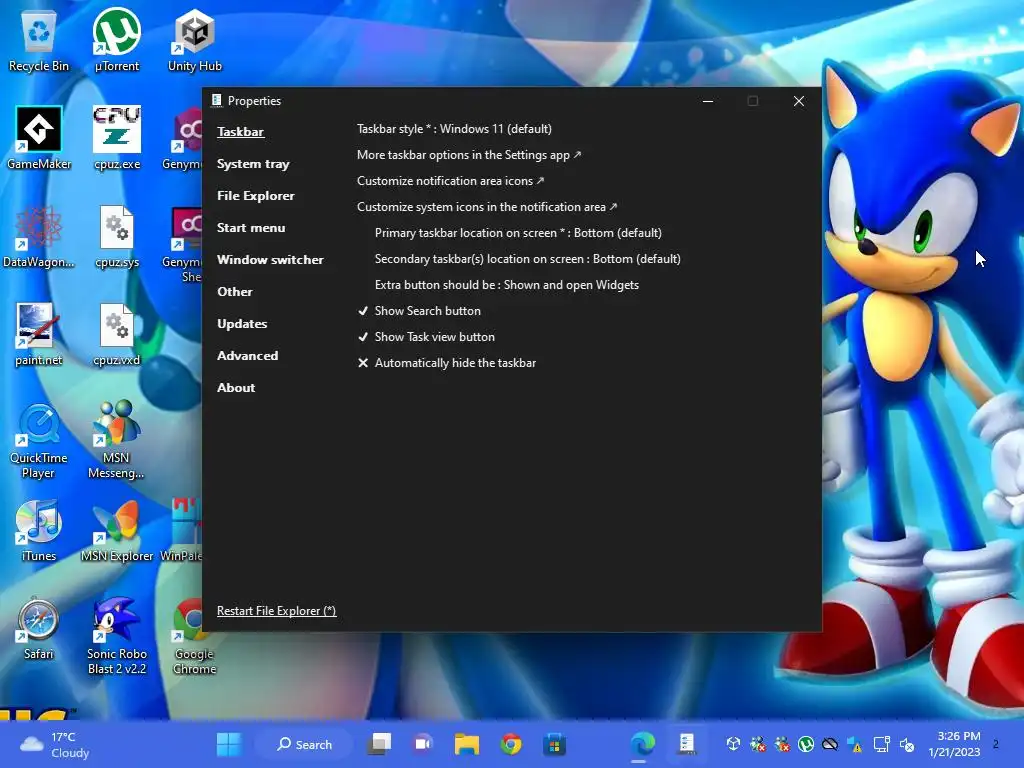The width and height of the screenshot is (1024, 768).
Task: Select the µTorrent desktop shortcut
Action: point(117,41)
